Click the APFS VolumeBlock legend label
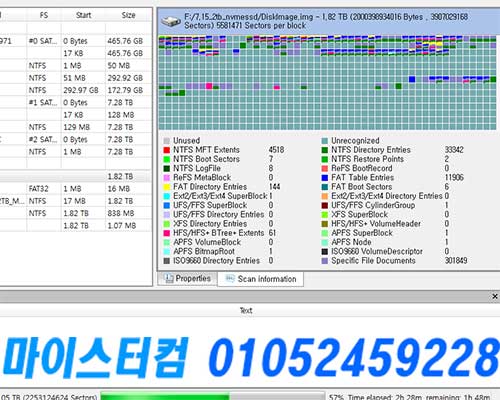 click(207, 242)
